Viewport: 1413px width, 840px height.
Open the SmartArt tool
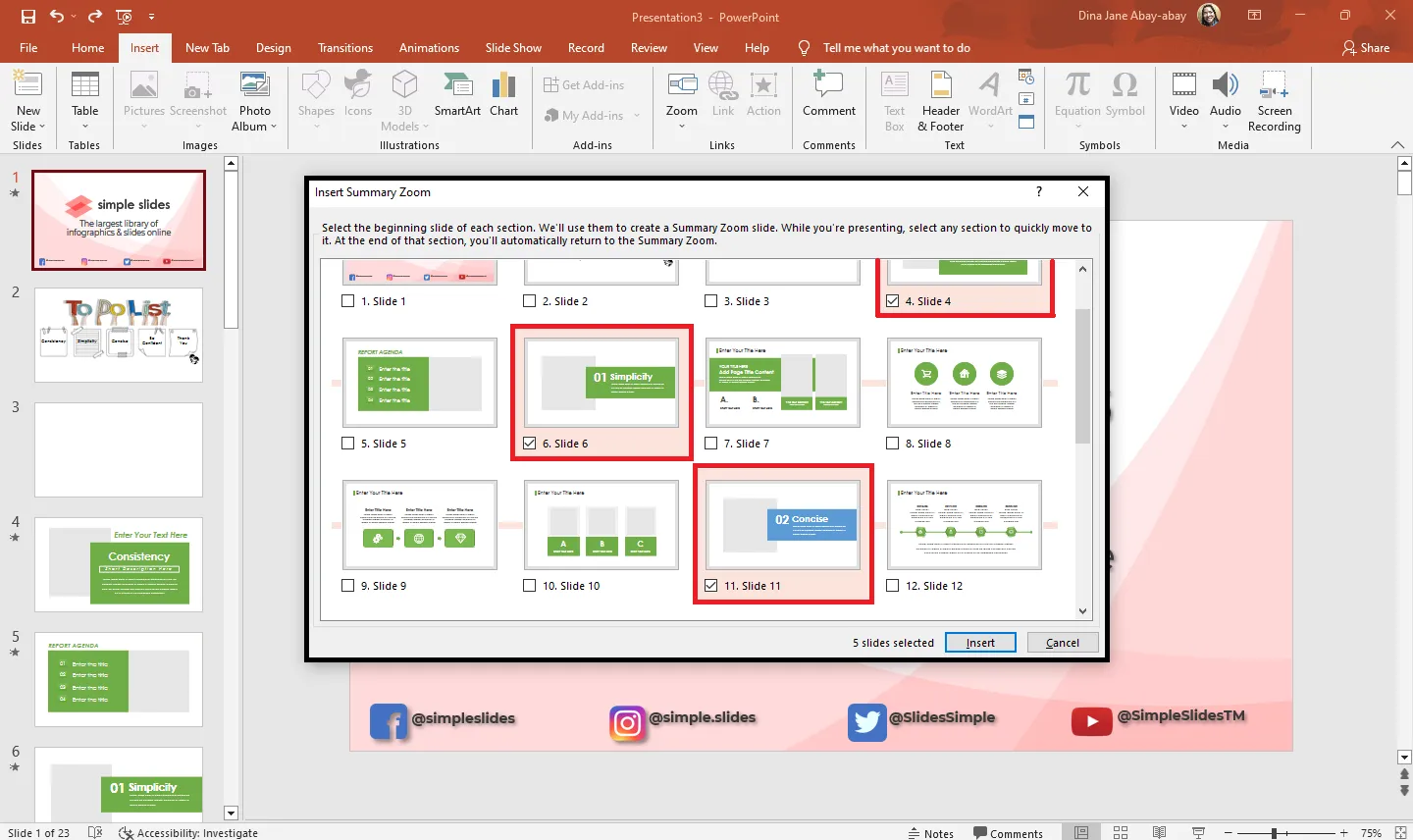pos(457,87)
